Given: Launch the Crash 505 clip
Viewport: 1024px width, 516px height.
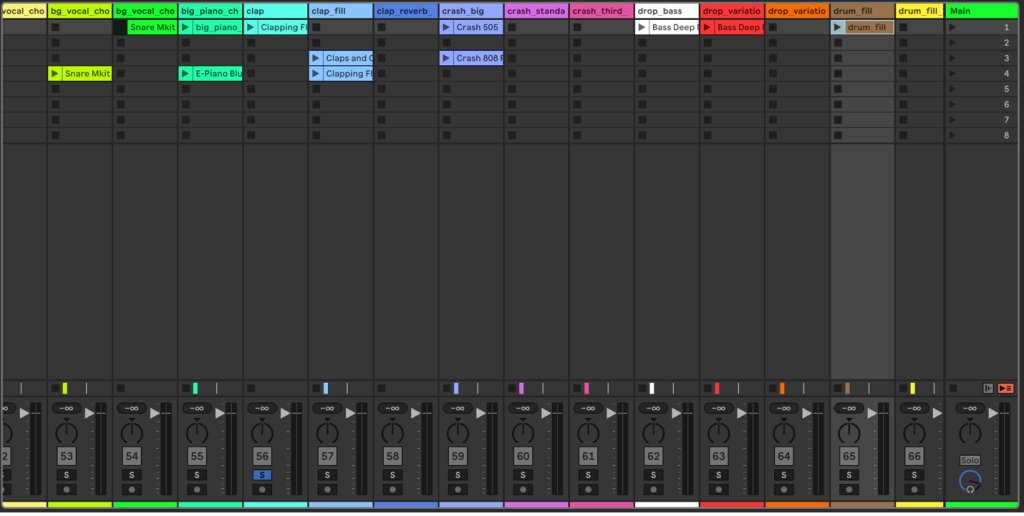Looking at the screenshot, I should click(x=446, y=27).
